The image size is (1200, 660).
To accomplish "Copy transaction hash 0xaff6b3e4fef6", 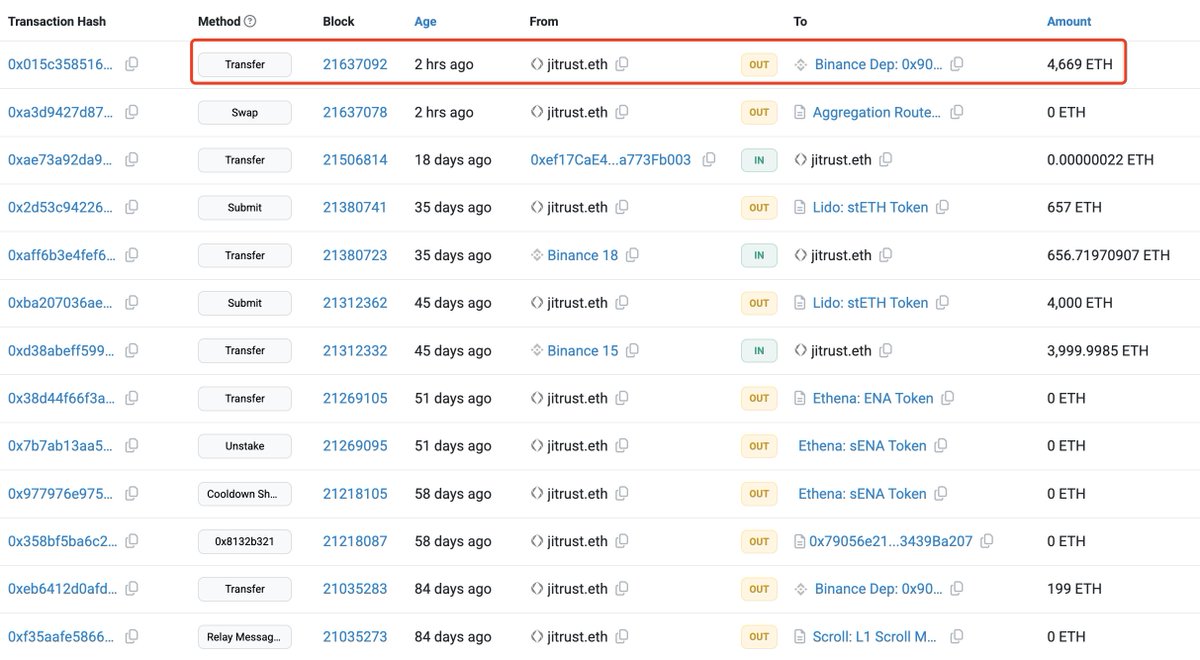I will 131,255.
